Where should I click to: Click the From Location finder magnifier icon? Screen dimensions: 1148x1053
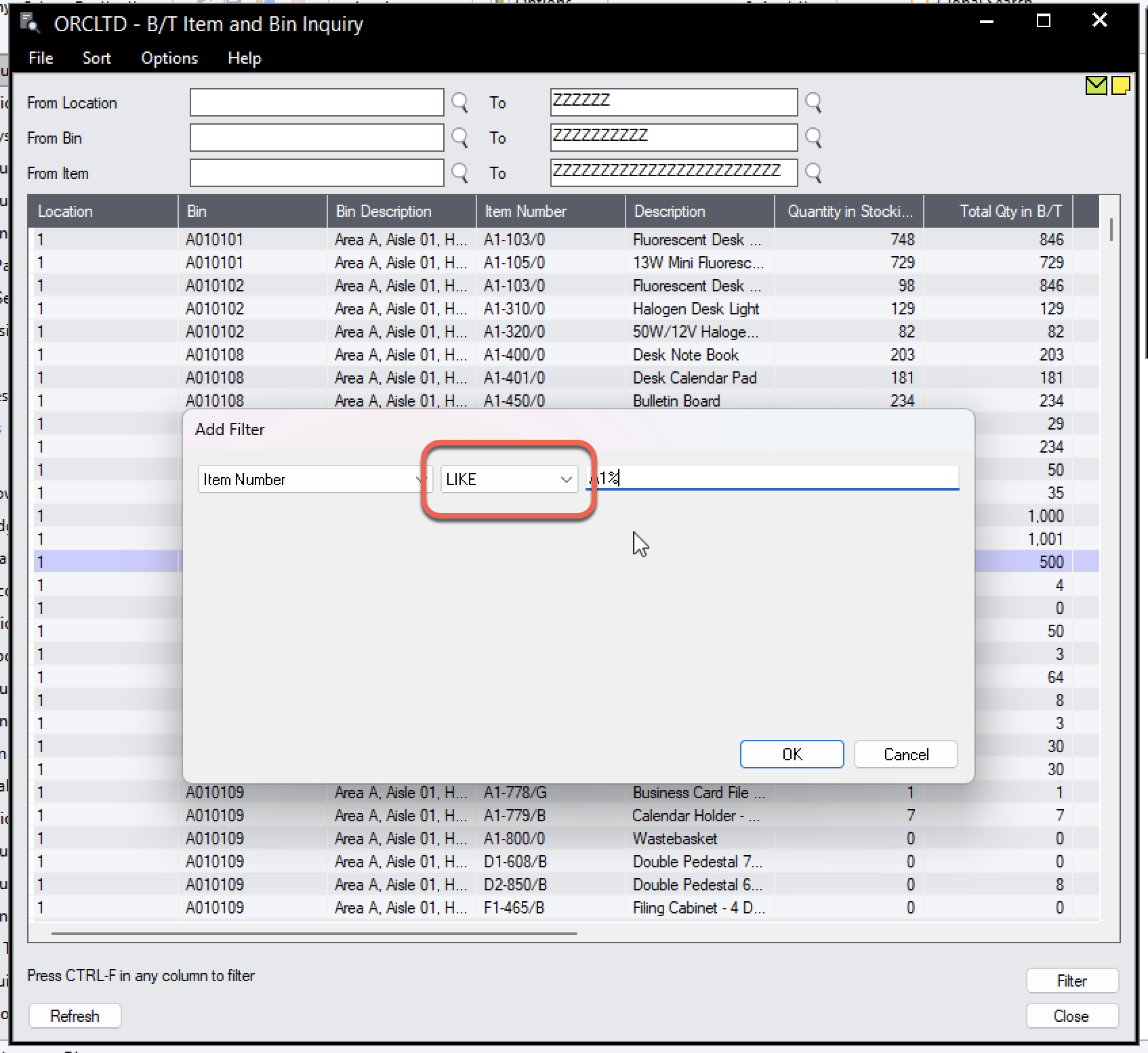pyautogui.click(x=459, y=103)
